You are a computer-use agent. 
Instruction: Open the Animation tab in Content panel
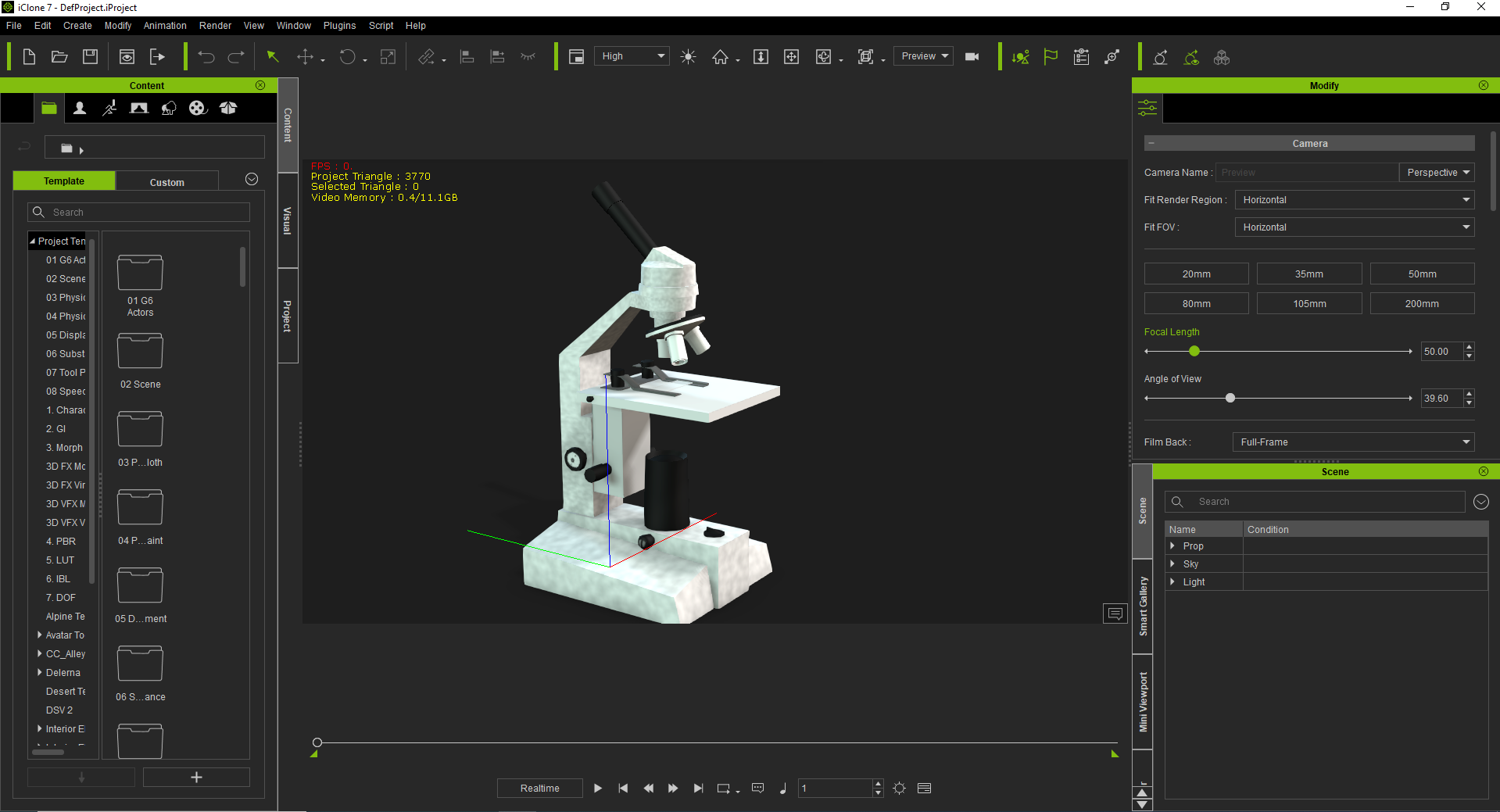[x=109, y=108]
